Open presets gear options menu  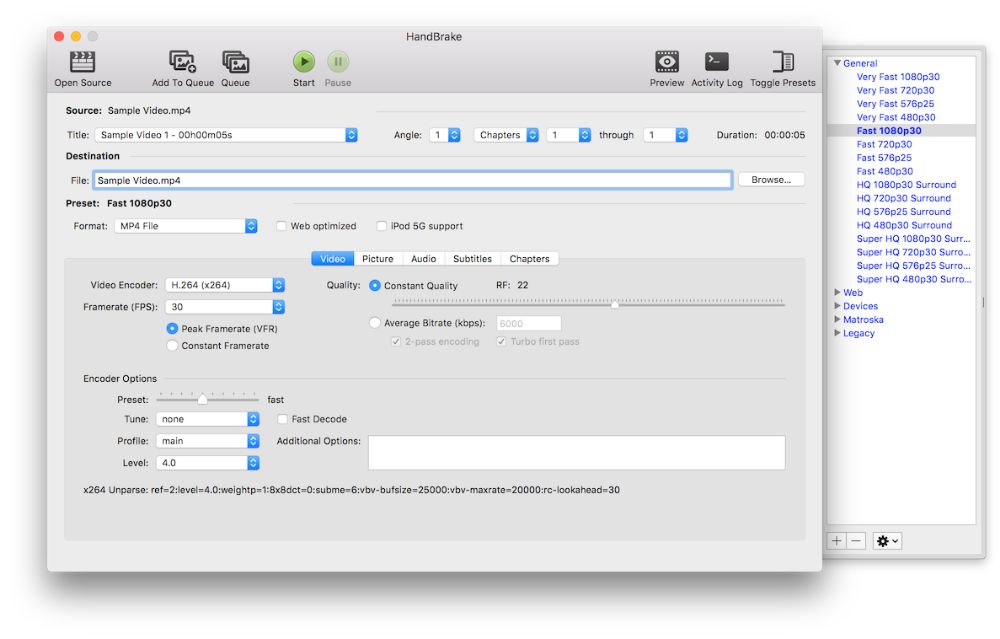[x=887, y=541]
